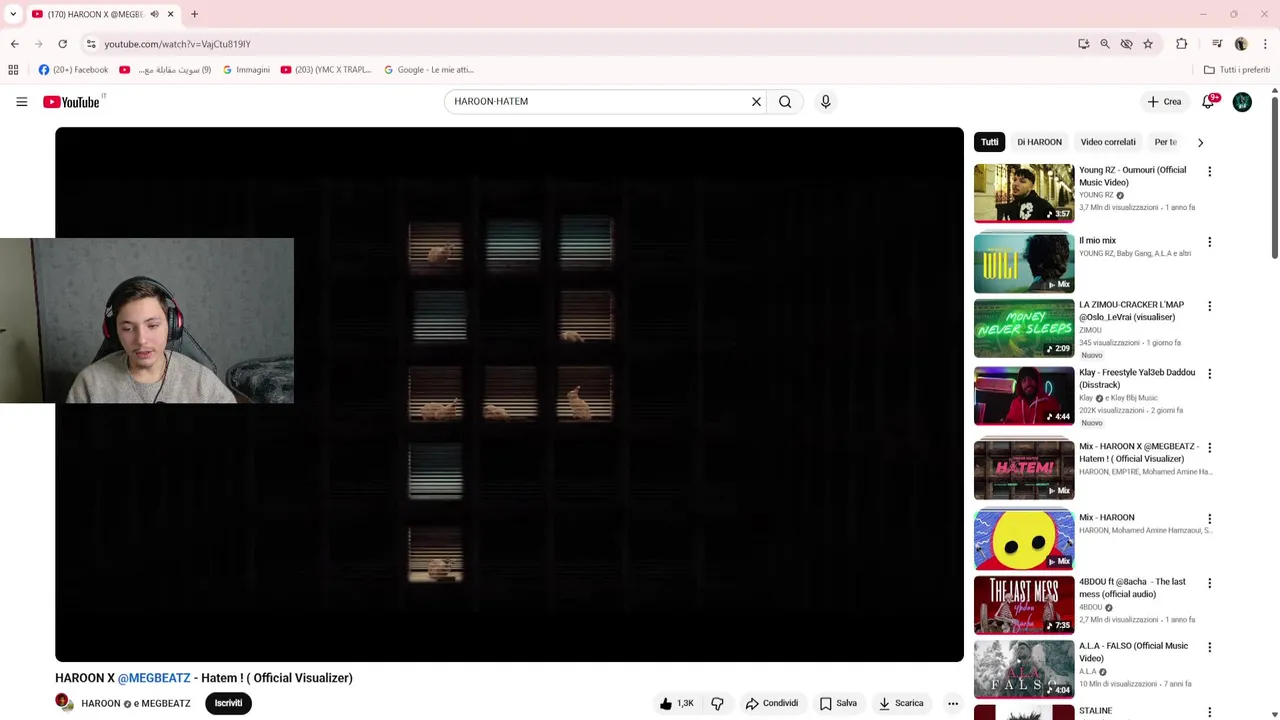This screenshot has width=1280, height=720.
Task: Open the zoom magnifier in address bar
Action: (1105, 44)
